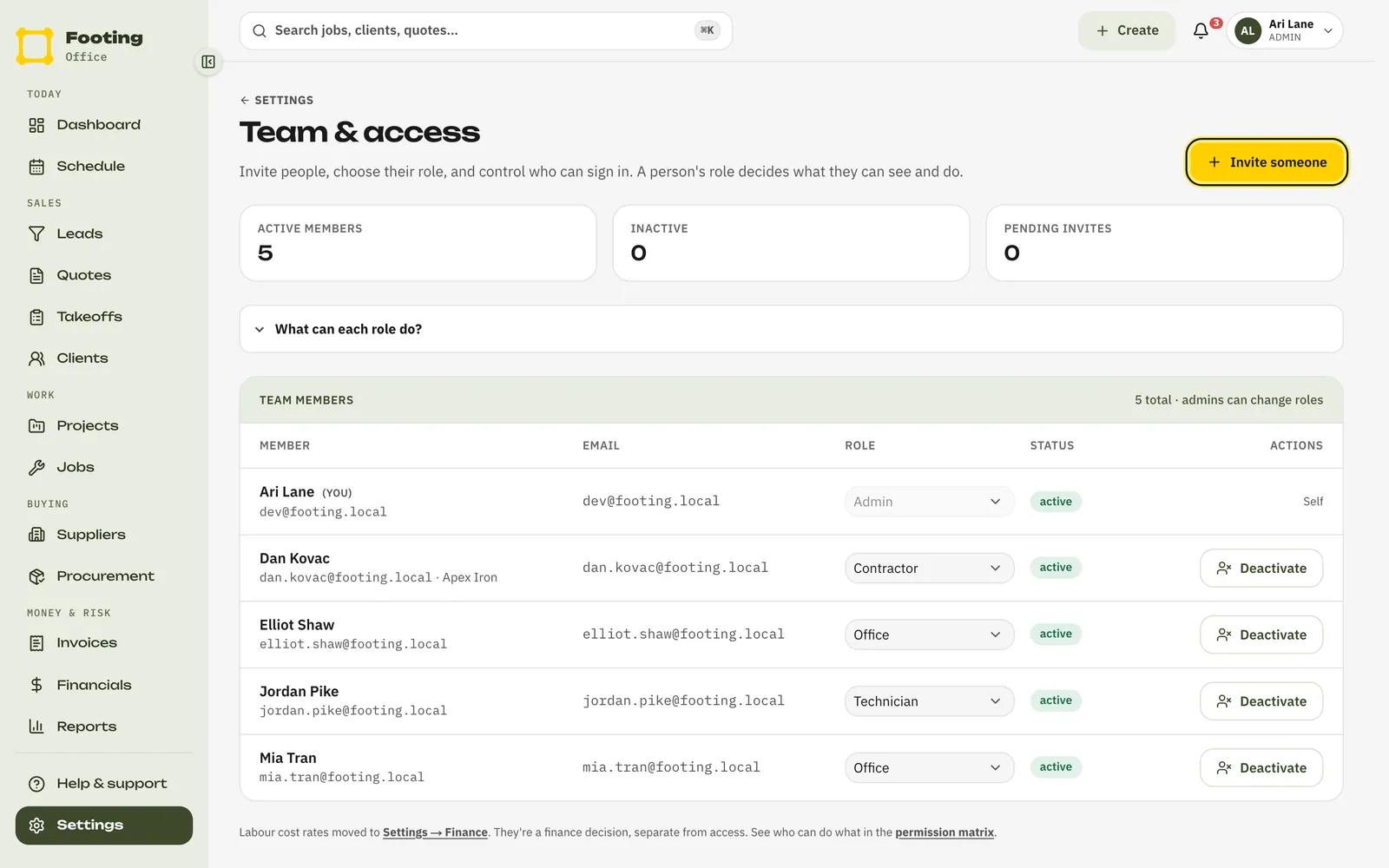Open Jordan Pike's Technician role dropdown
The image size is (1389, 868).
tap(929, 701)
